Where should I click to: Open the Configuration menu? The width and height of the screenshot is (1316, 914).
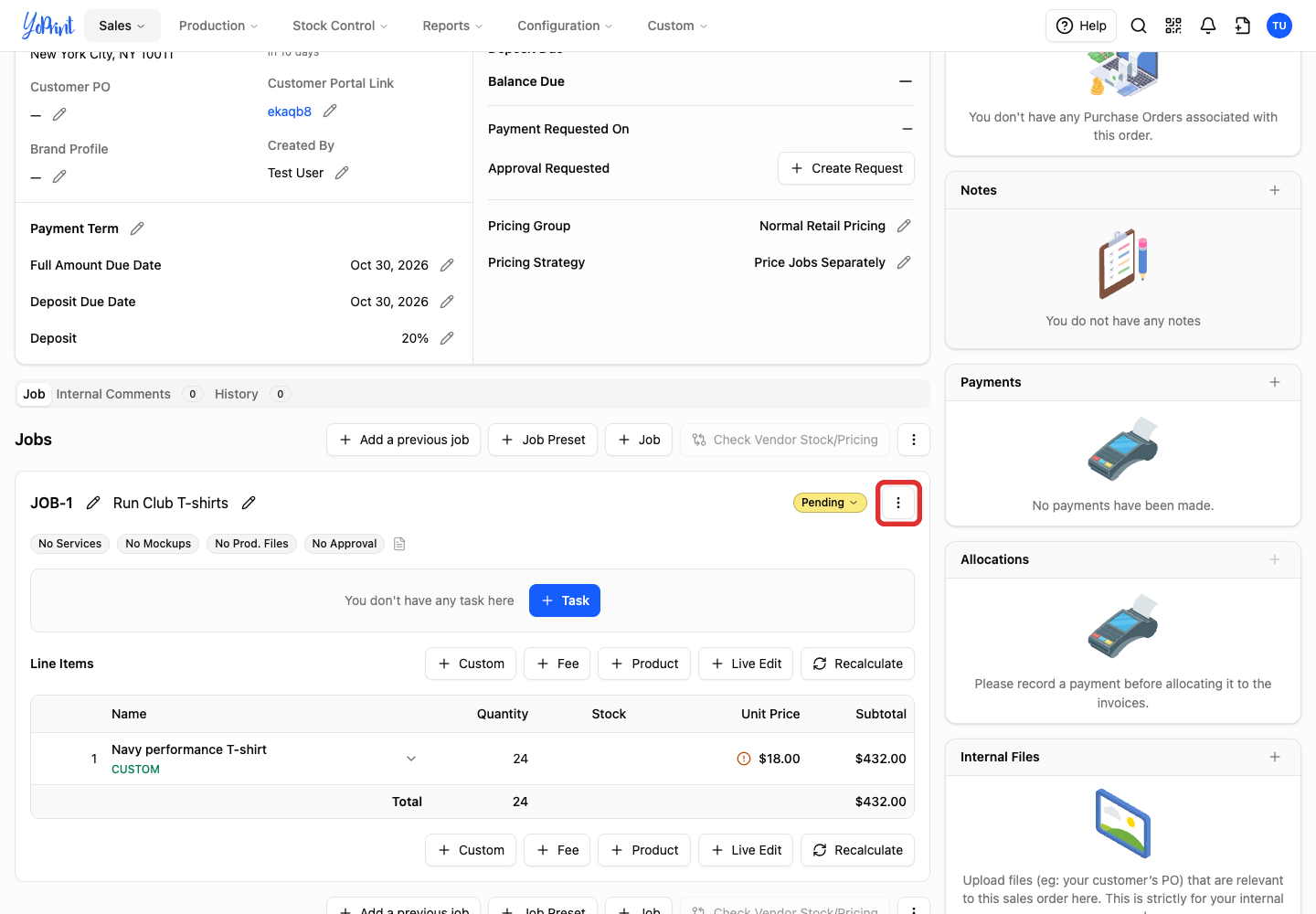click(565, 26)
